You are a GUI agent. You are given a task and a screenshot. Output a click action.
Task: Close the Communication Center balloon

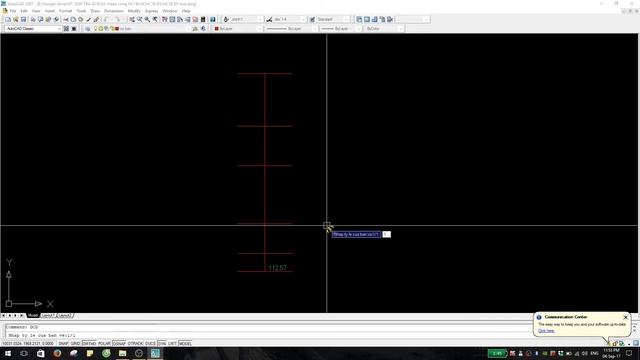[x=625, y=317]
